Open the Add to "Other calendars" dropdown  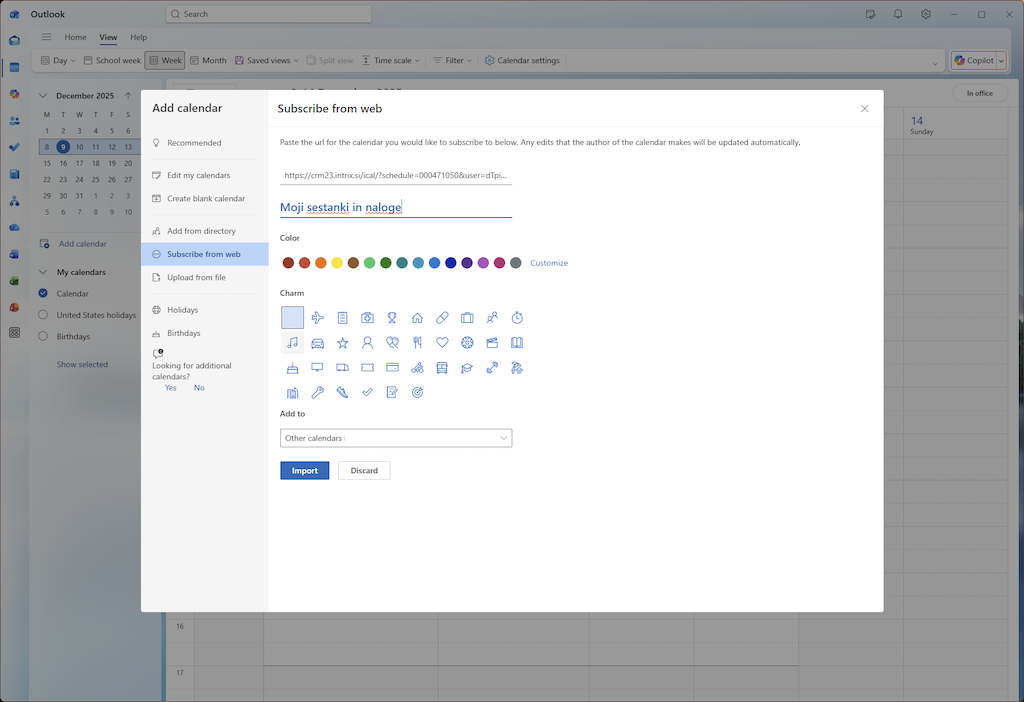(x=396, y=438)
